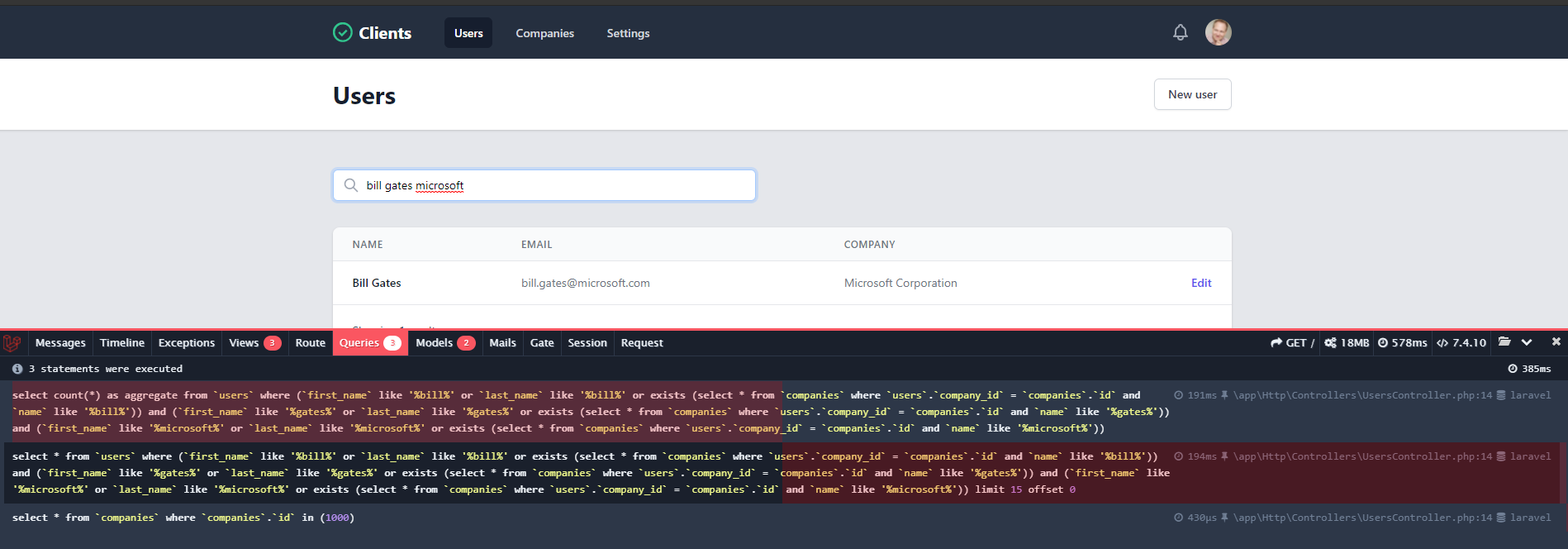Close the debugbar with the X

click(1556, 341)
